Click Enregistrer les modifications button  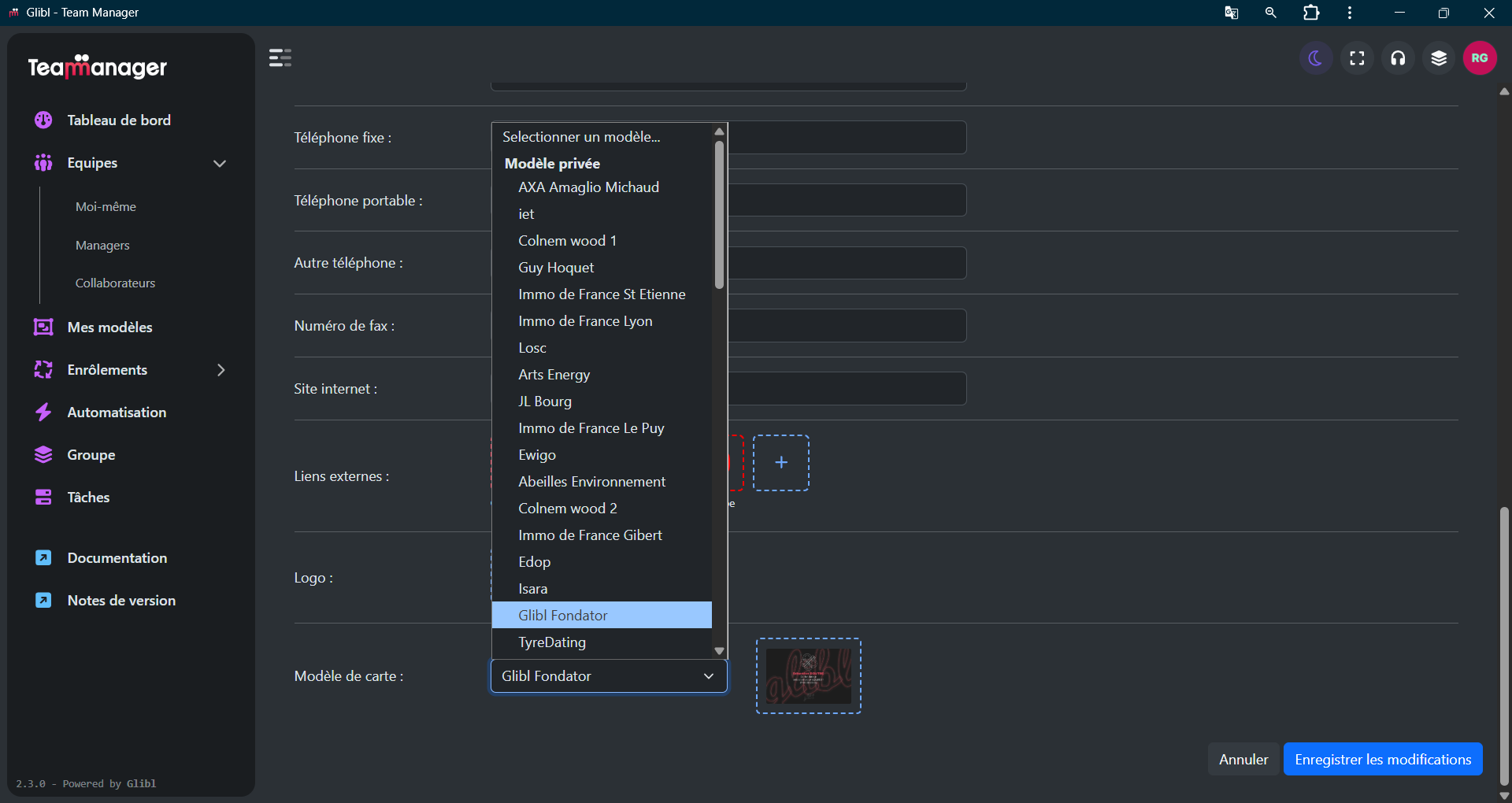point(1383,760)
